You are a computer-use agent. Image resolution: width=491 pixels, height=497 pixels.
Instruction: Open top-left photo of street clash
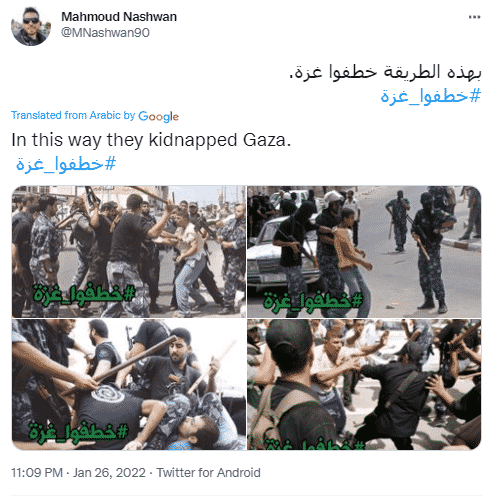[x=129, y=251]
